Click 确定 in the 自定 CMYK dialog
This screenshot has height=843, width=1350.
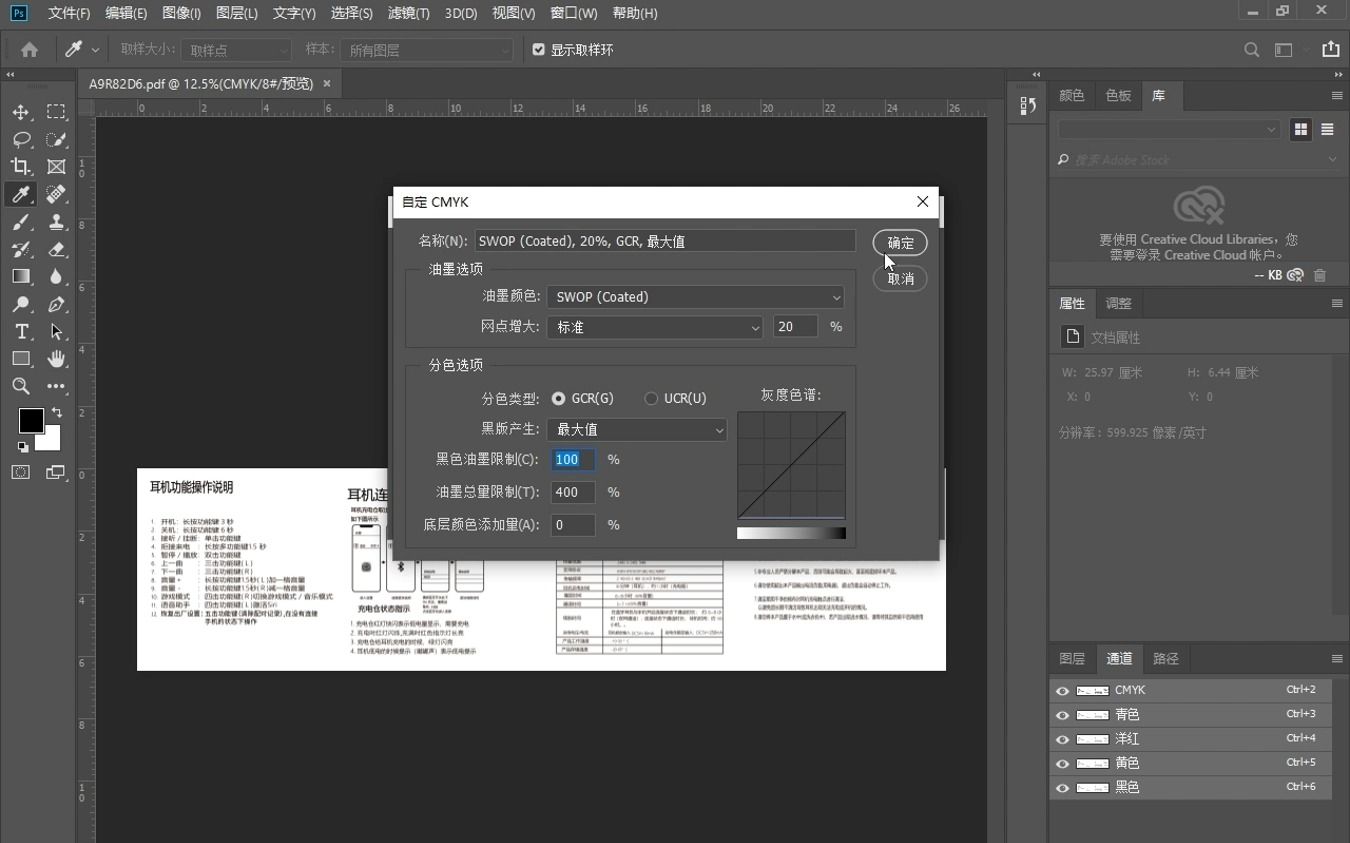pyautogui.click(x=900, y=243)
